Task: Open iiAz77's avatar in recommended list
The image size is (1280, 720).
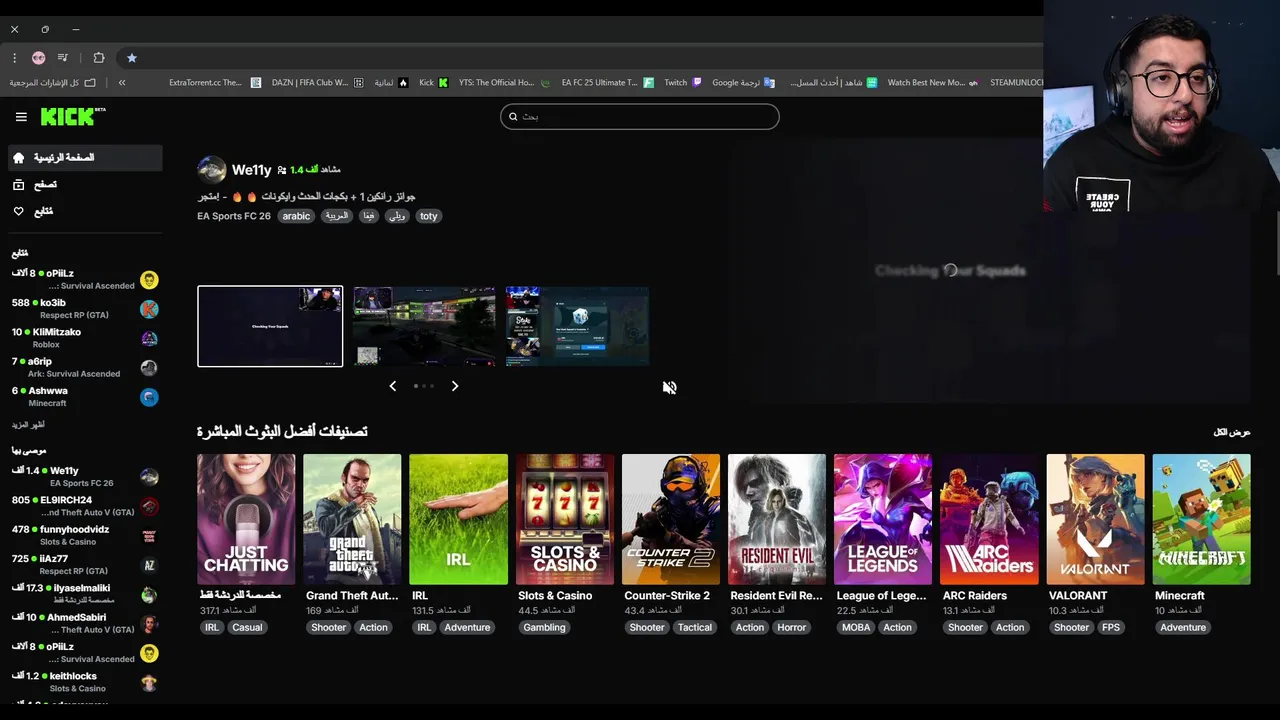Action: point(149,565)
